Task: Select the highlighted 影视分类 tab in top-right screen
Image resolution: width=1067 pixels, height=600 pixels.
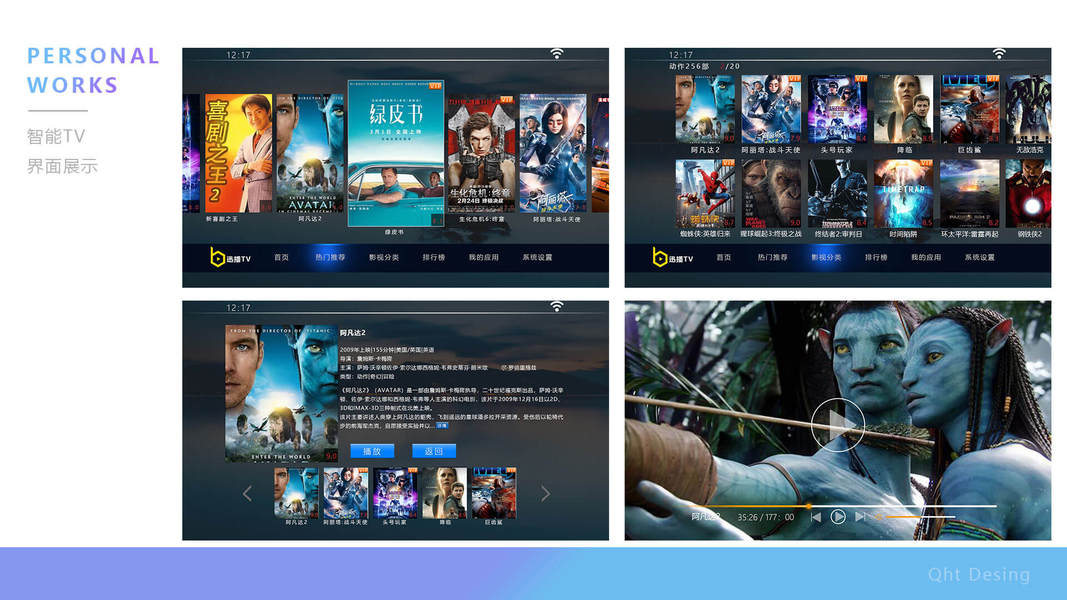Action: pos(826,257)
